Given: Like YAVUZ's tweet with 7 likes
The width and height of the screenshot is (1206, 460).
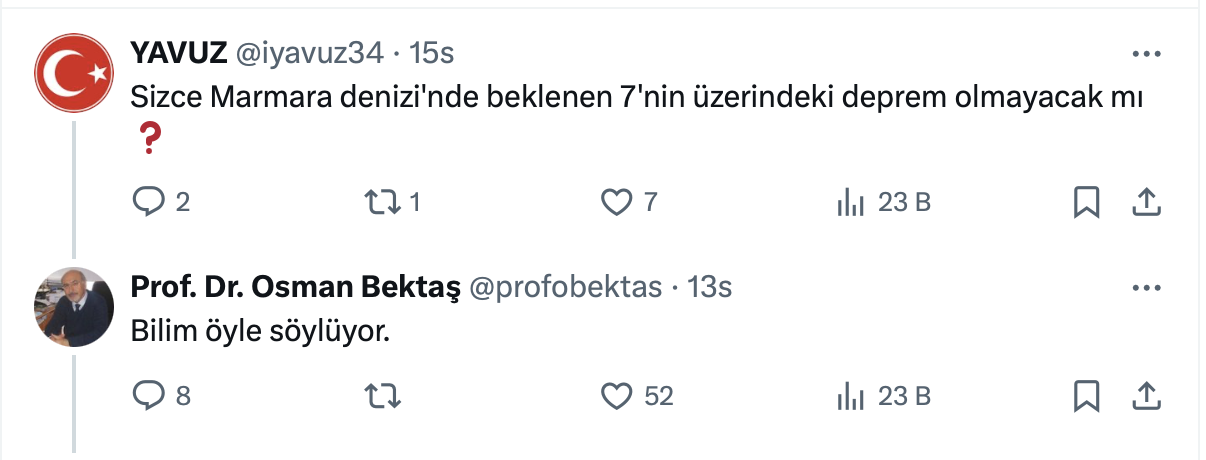Looking at the screenshot, I should (x=616, y=203).
